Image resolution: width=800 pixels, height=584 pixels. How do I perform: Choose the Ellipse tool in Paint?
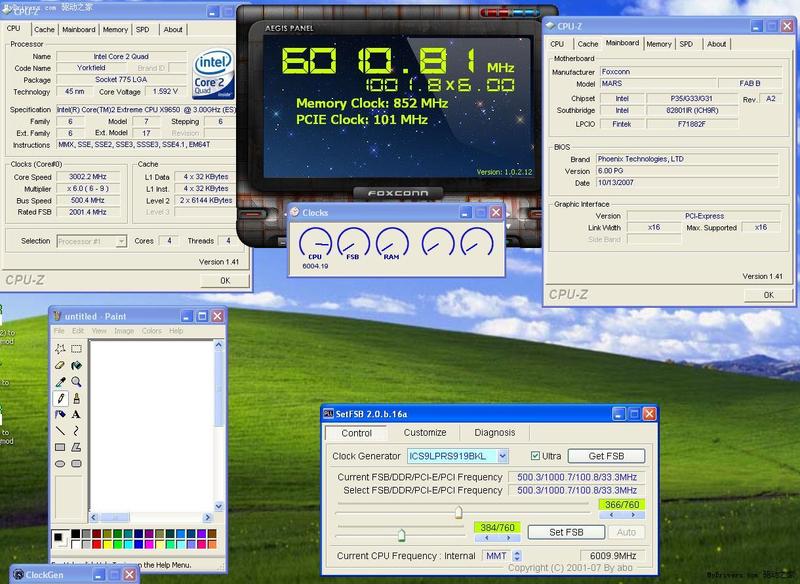coord(60,464)
